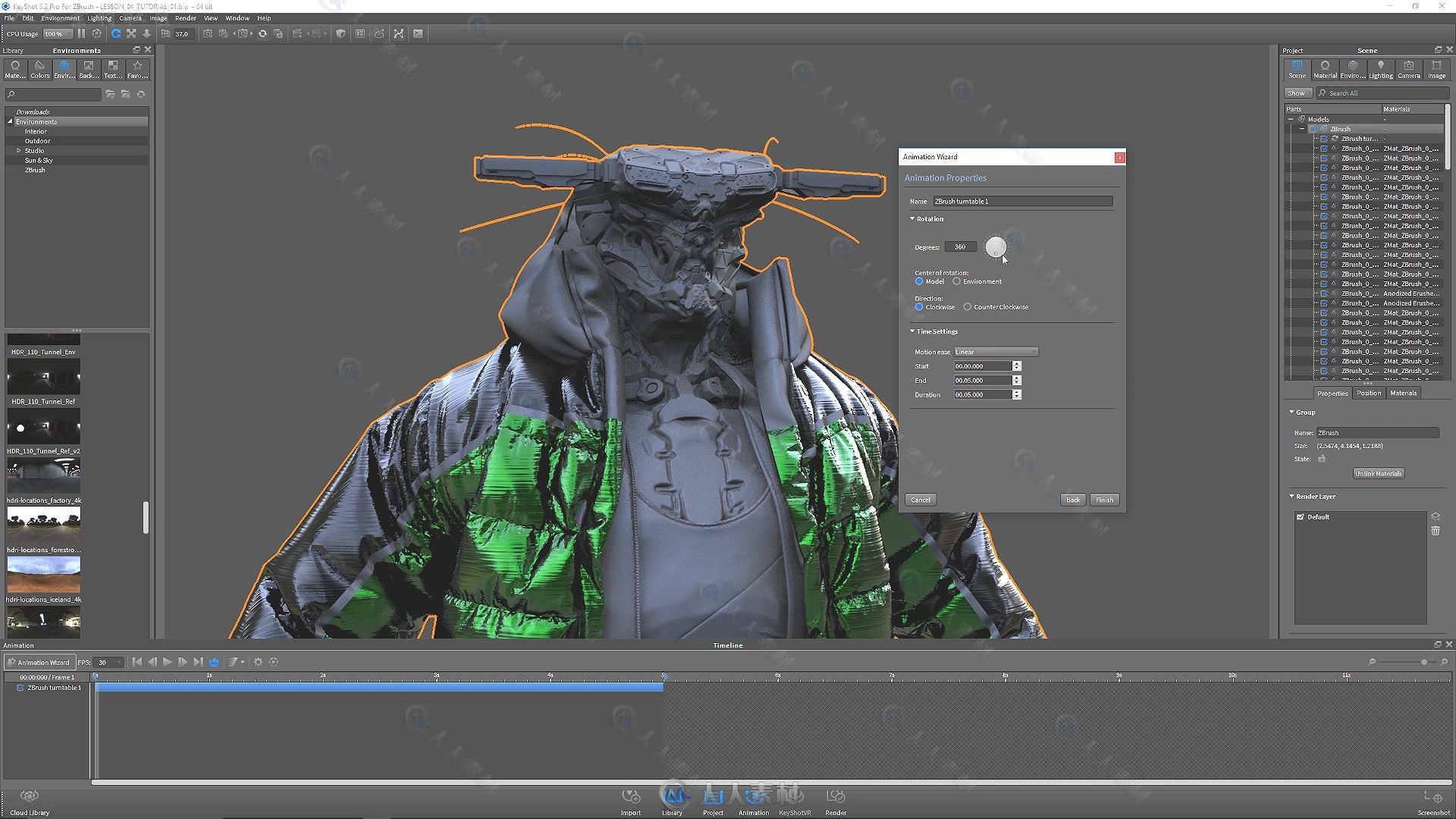Screen dimensions: 1456x819
Task: Collapse the Time Settings section
Action: click(x=912, y=331)
